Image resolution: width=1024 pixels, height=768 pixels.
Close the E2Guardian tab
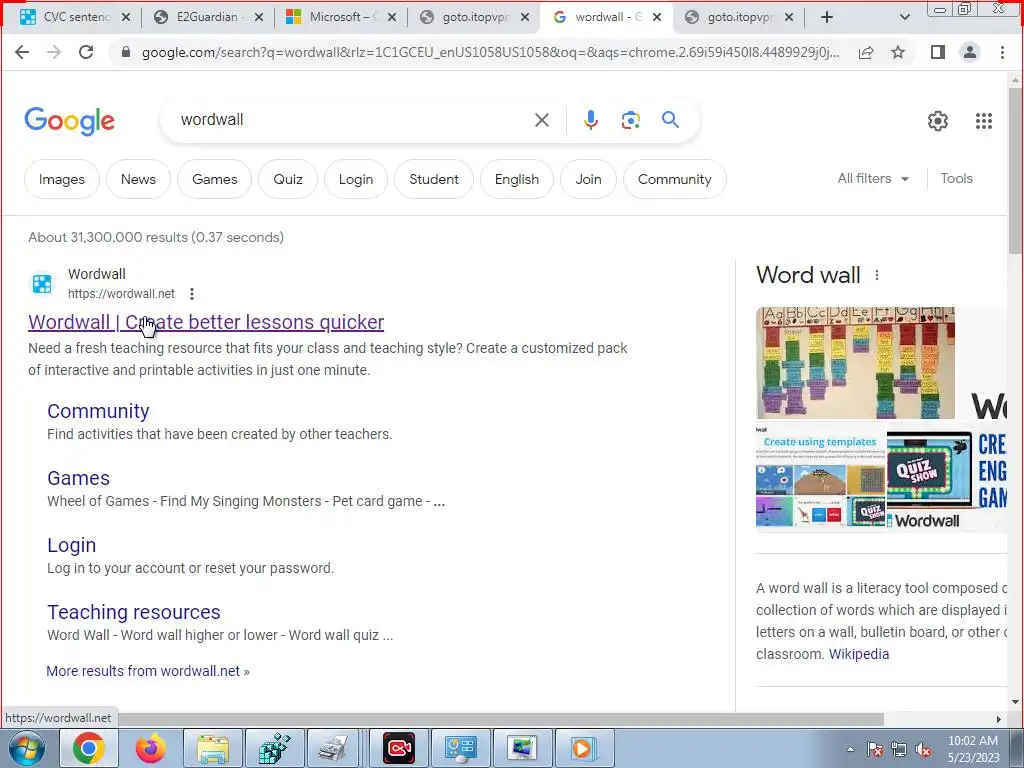[259, 18]
